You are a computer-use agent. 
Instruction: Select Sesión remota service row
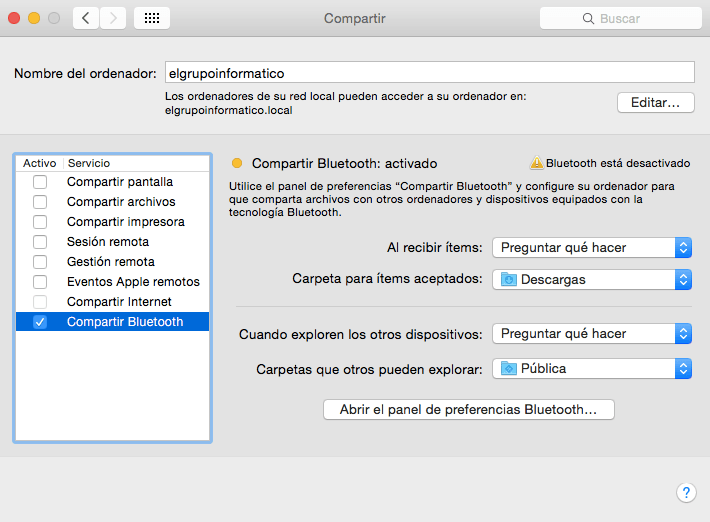pyautogui.click(x=112, y=242)
